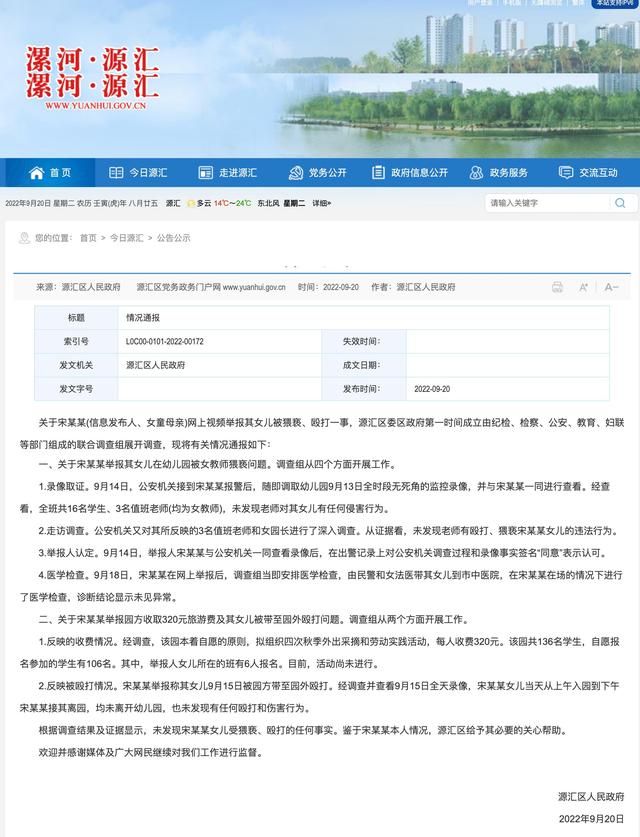Click the home icon beside 首页

click(x=36, y=172)
